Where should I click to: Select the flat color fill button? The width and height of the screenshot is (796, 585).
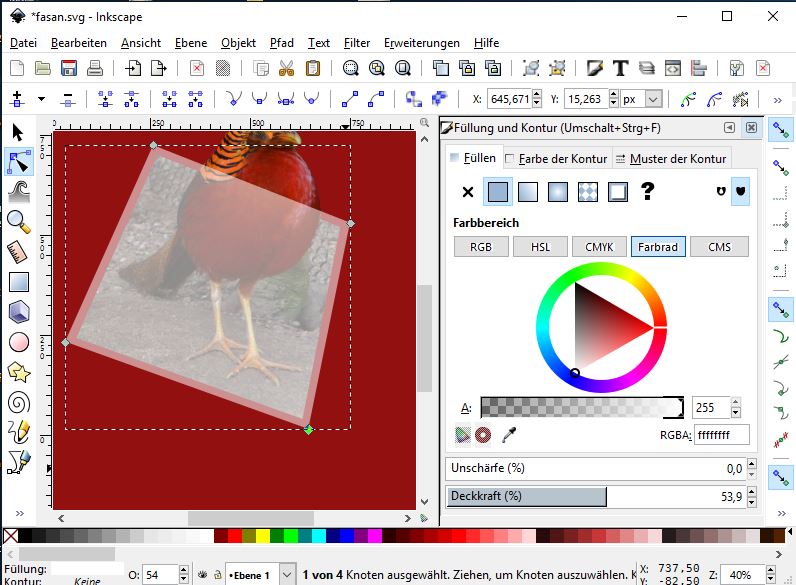tap(498, 192)
